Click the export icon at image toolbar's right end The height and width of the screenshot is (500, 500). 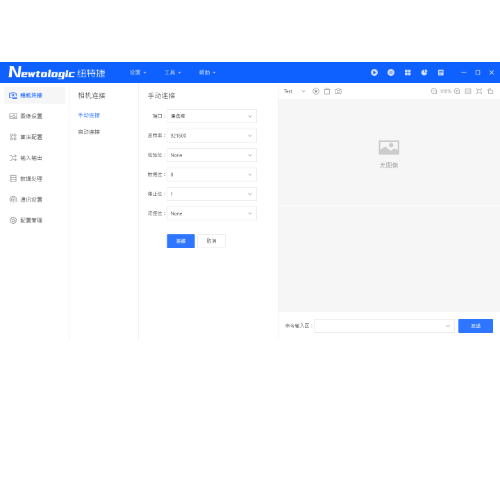pyautogui.click(x=490, y=91)
